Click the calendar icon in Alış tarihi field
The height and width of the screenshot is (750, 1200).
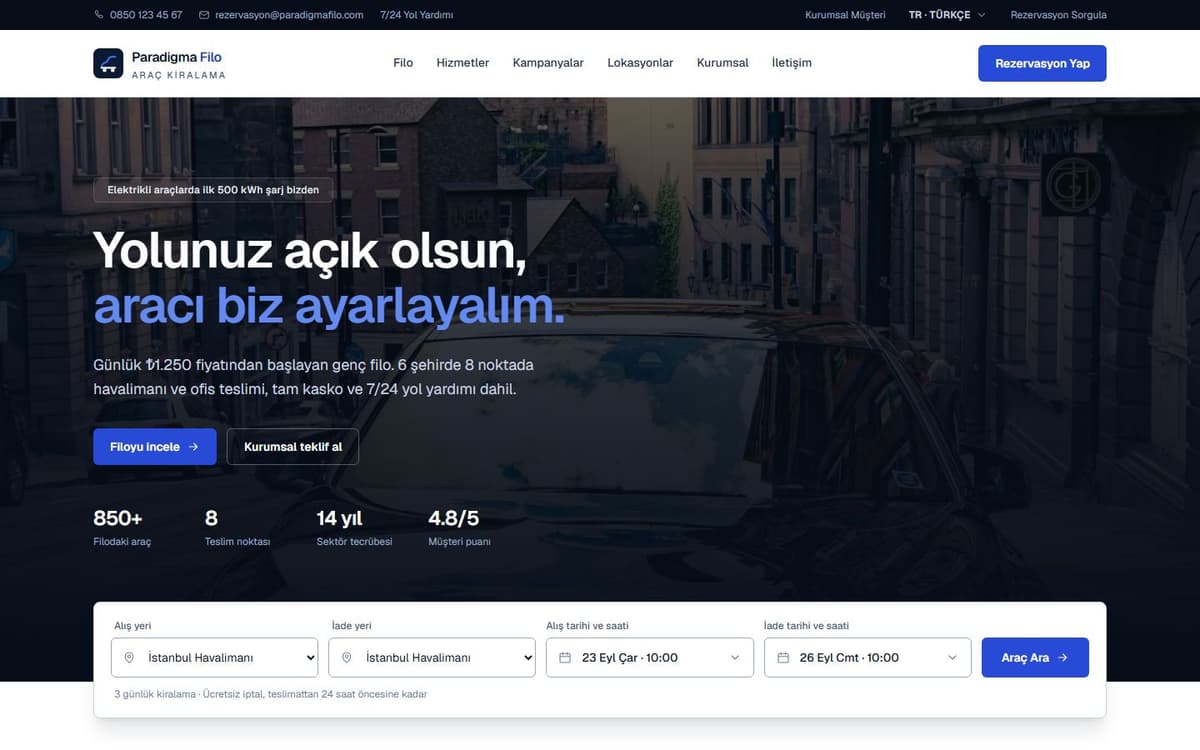(x=564, y=658)
